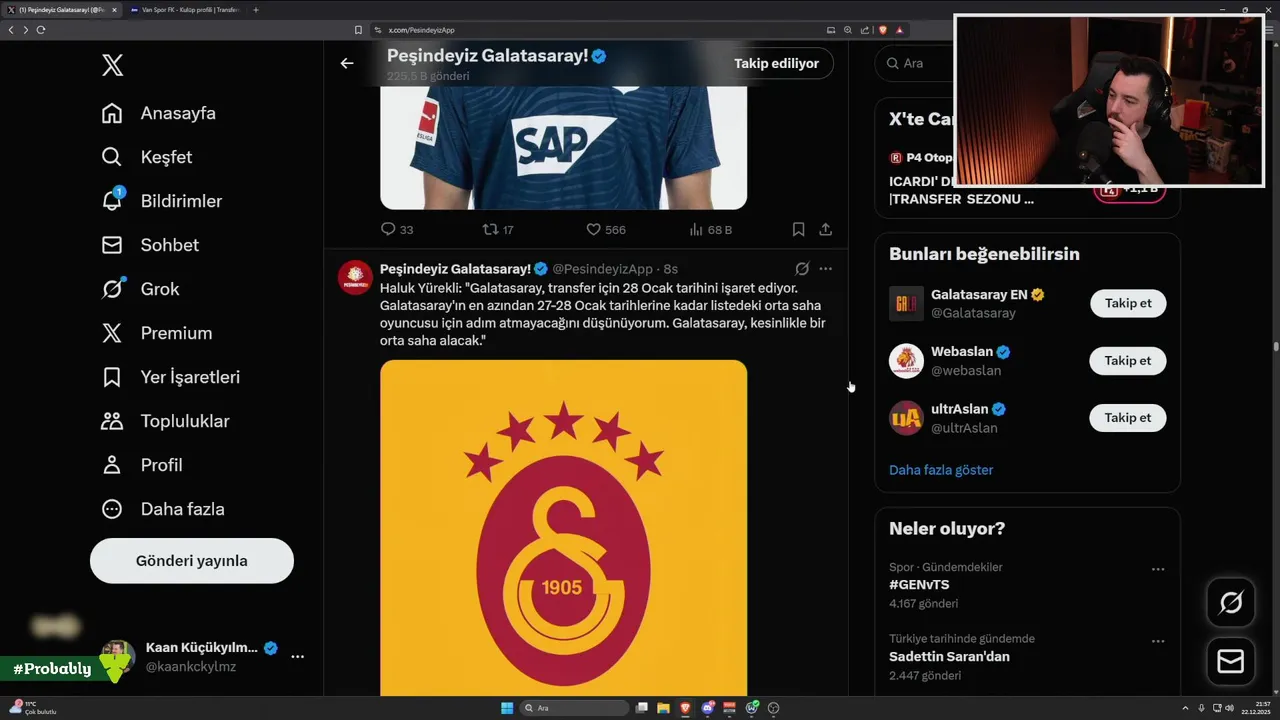Viewport: 1280px width, 720px height.
Task: Open Peşindeyiz Galatasaray avatar on Haluk Yürekli post
Action: 356,277
